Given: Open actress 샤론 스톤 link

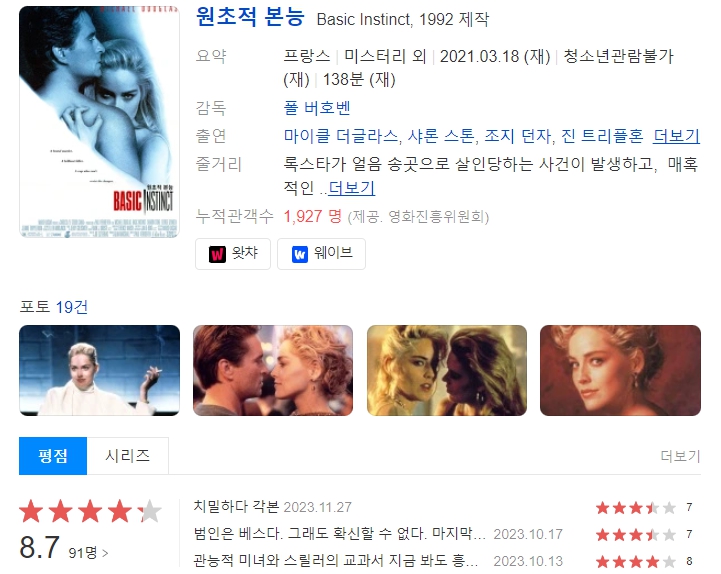Looking at the screenshot, I should pos(441,136).
